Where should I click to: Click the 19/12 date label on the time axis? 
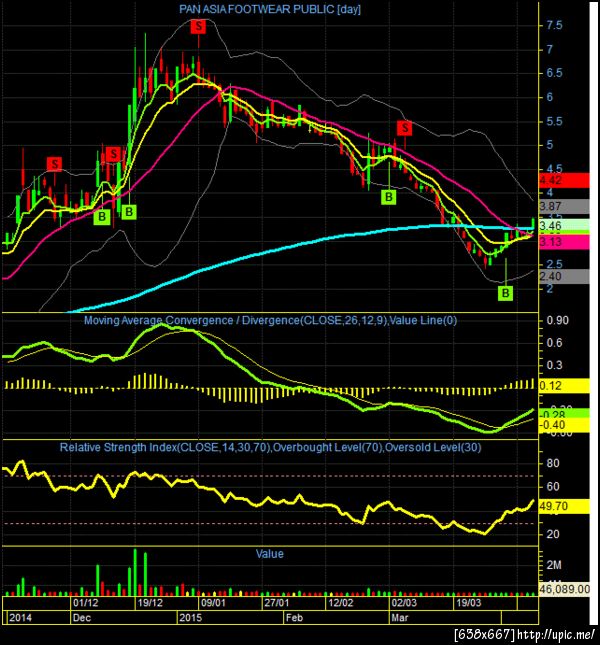(x=150, y=603)
